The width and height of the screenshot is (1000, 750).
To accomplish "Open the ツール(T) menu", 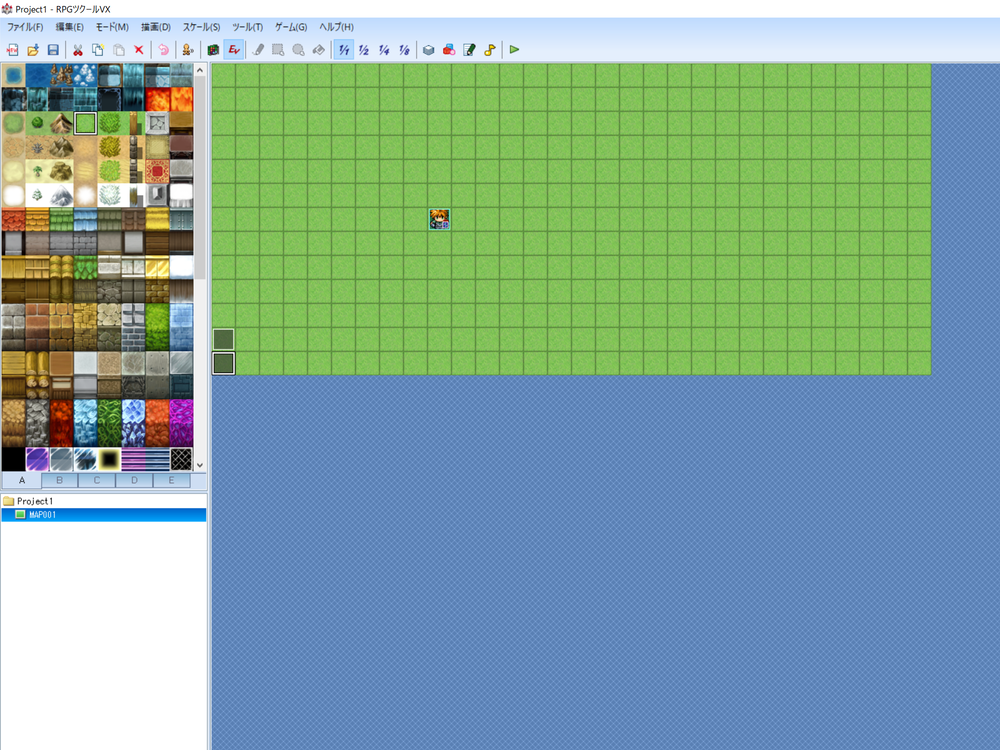I will (x=247, y=27).
